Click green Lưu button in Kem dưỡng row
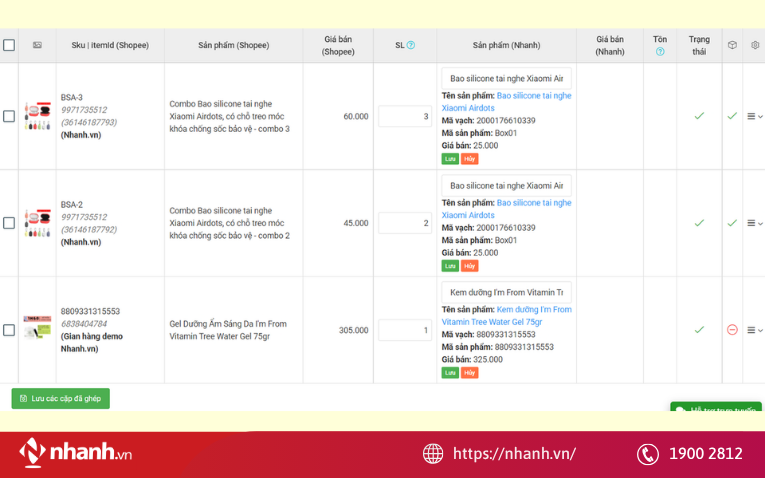765x478 pixels. coord(450,373)
